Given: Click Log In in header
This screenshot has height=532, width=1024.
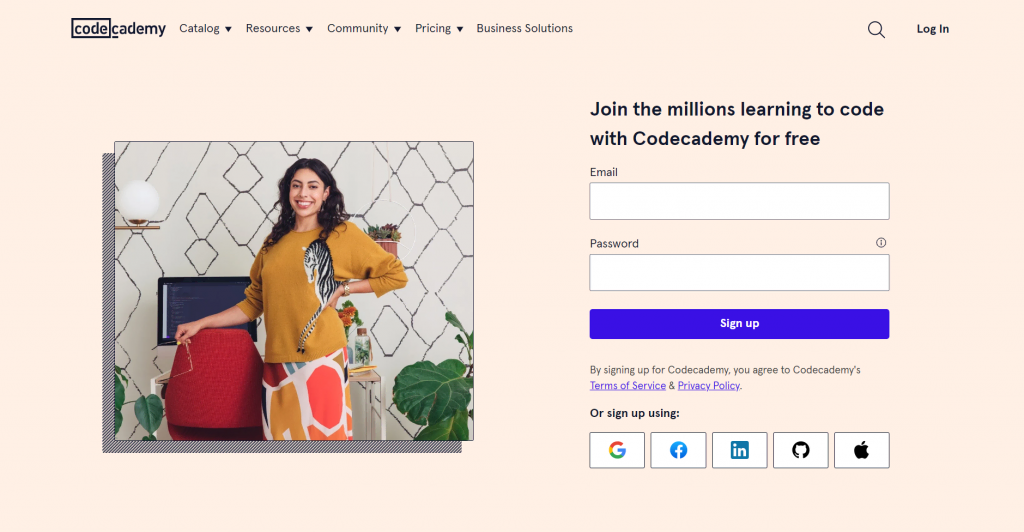Looking at the screenshot, I should click(932, 29).
